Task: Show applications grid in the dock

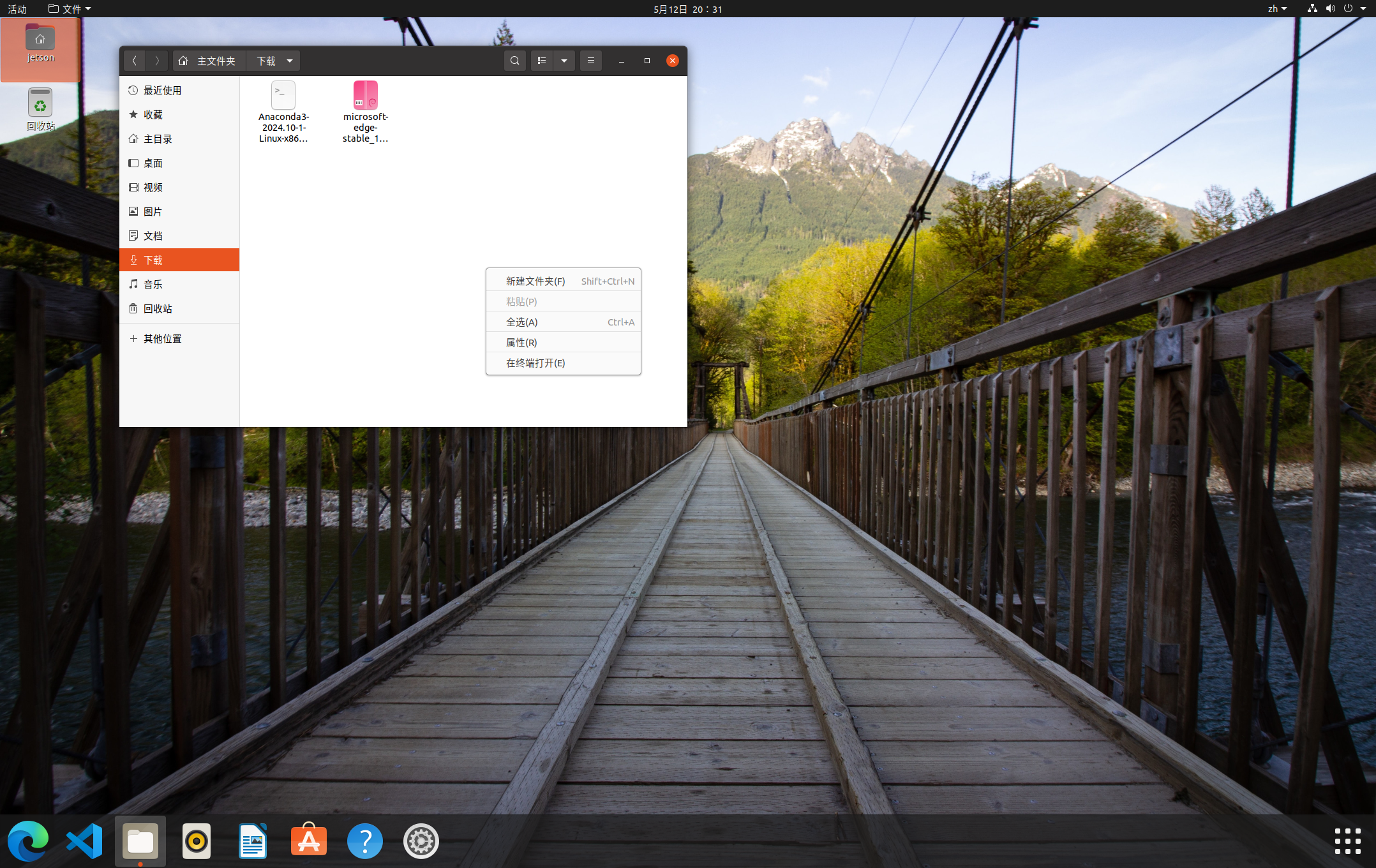Action: pos(1348,841)
